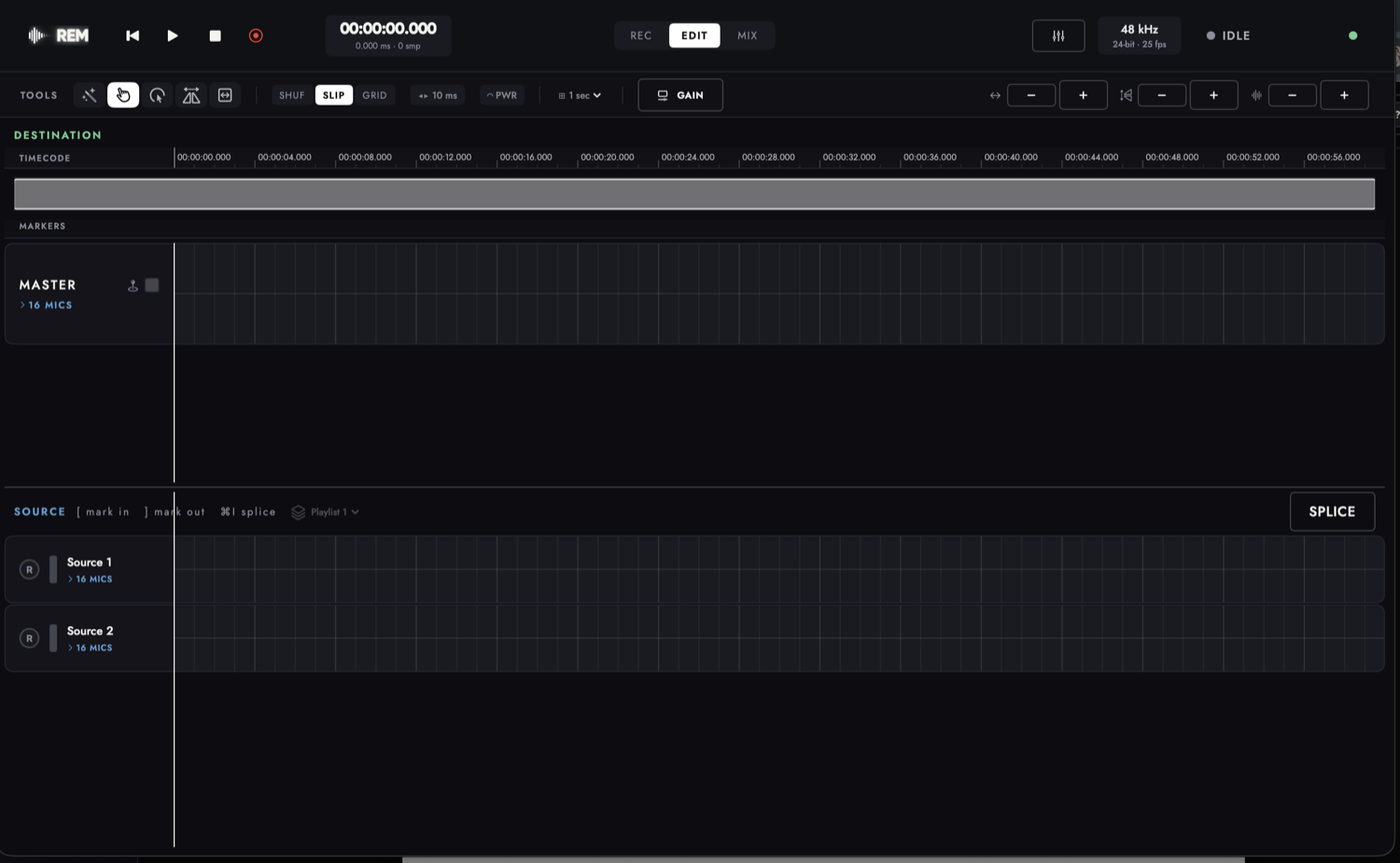Viewport: 1400px width, 863px height.
Task: Click the DESTINATION section label
Action: click(58, 135)
